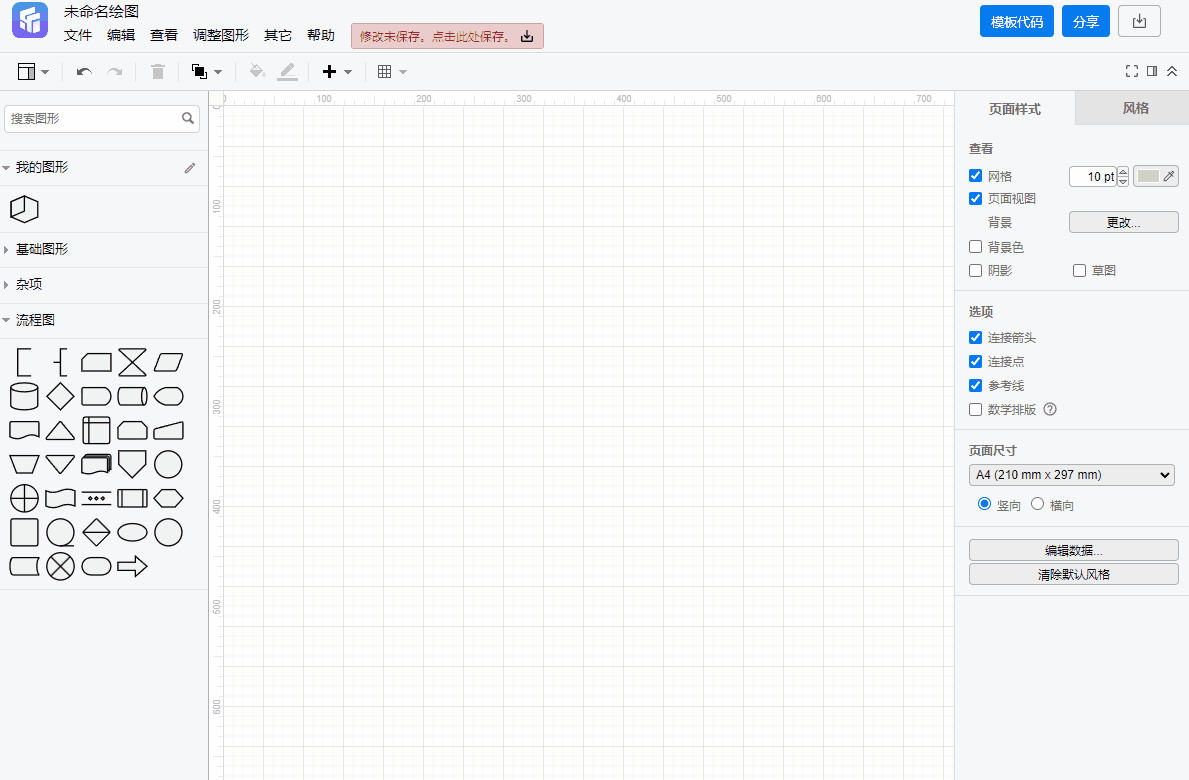Enable the 背景色 checkbox

coord(976,247)
